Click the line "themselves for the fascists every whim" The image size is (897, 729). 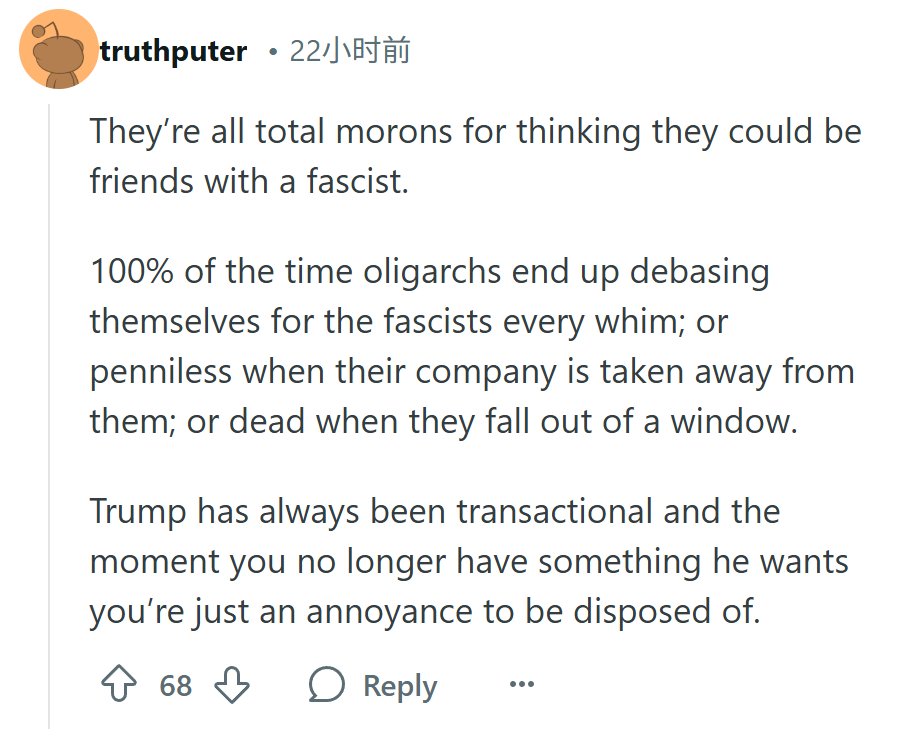coord(409,322)
